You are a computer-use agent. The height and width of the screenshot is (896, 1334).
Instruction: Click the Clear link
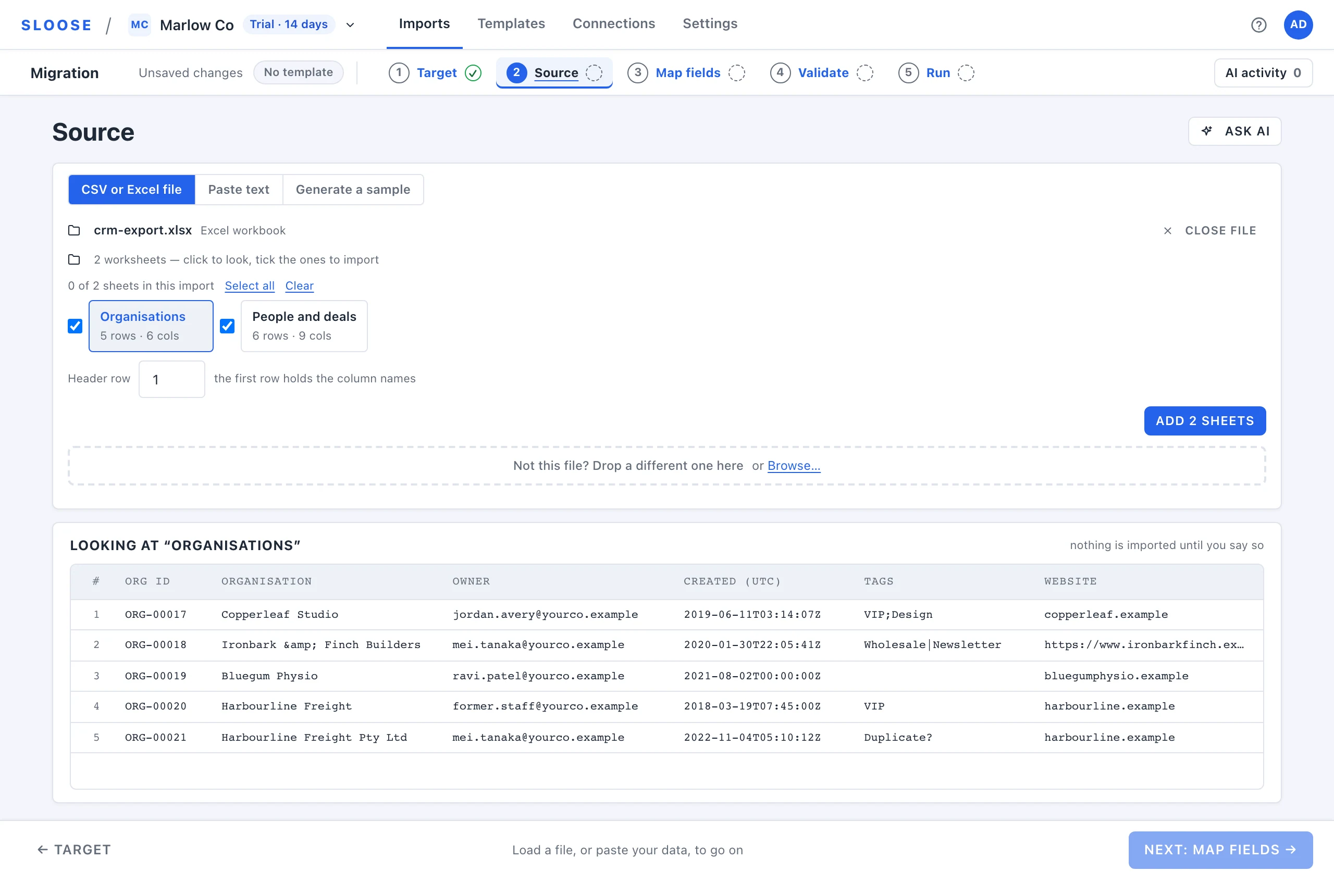(300, 285)
